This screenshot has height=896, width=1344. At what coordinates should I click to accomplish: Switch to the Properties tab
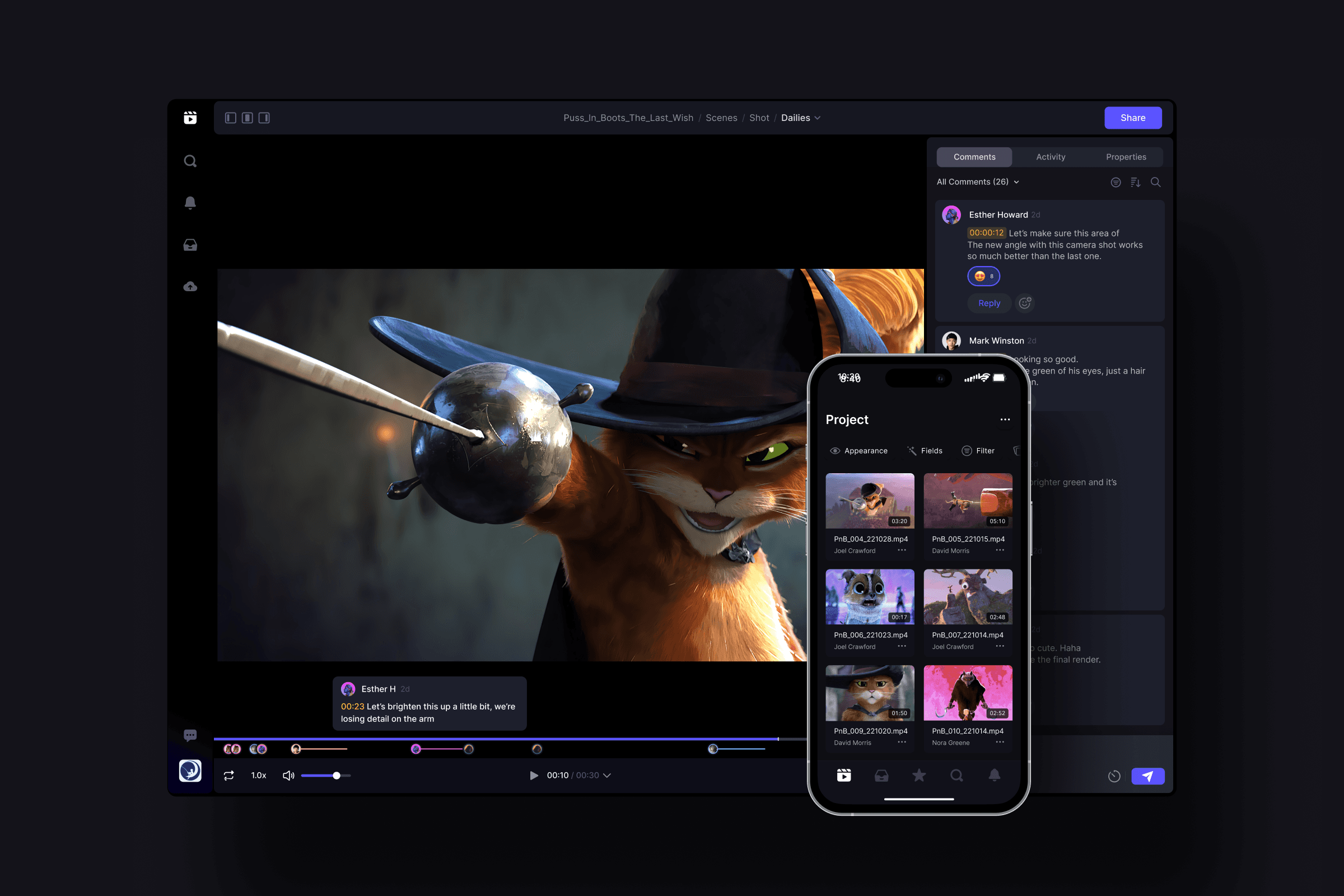coord(1126,157)
